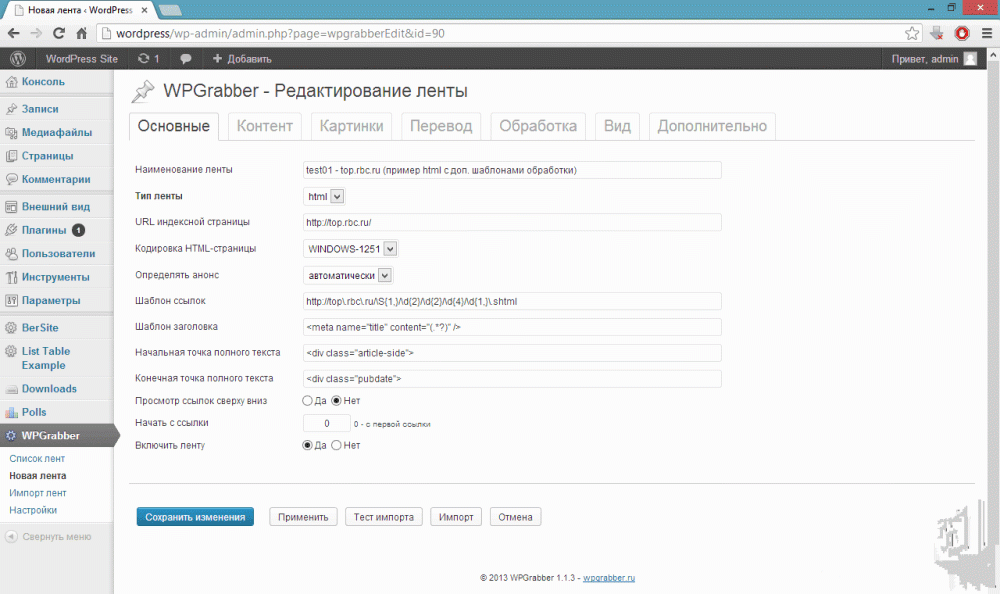The image size is (1000, 594).
Task: Click the URL индексной страницы input field
Action: (x=512, y=222)
